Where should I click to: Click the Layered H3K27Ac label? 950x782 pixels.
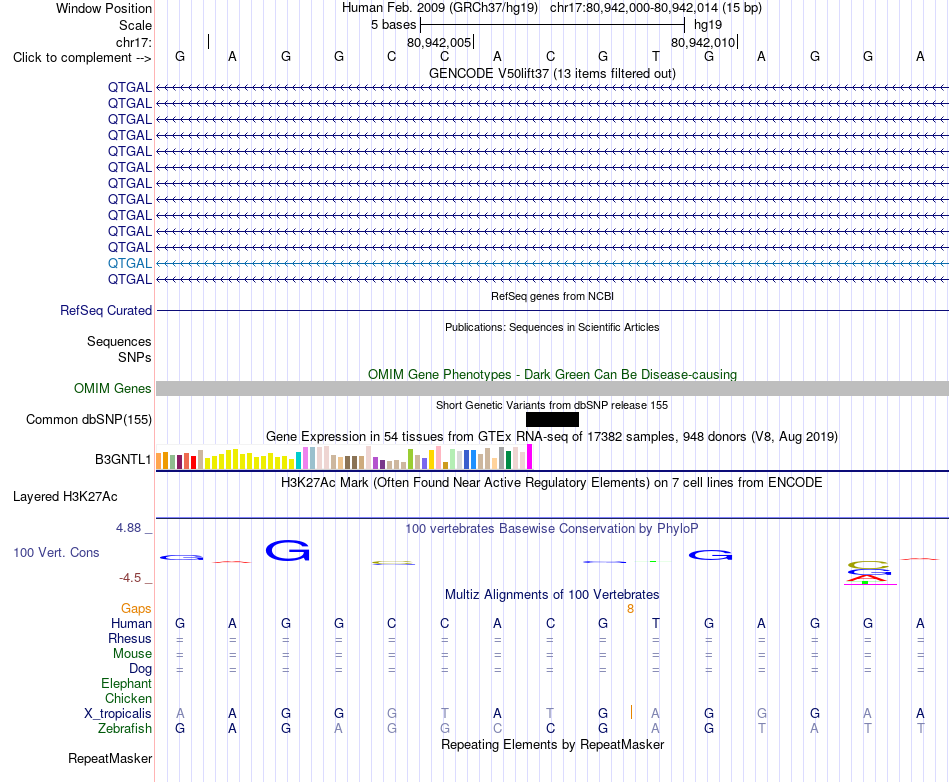point(65,497)
